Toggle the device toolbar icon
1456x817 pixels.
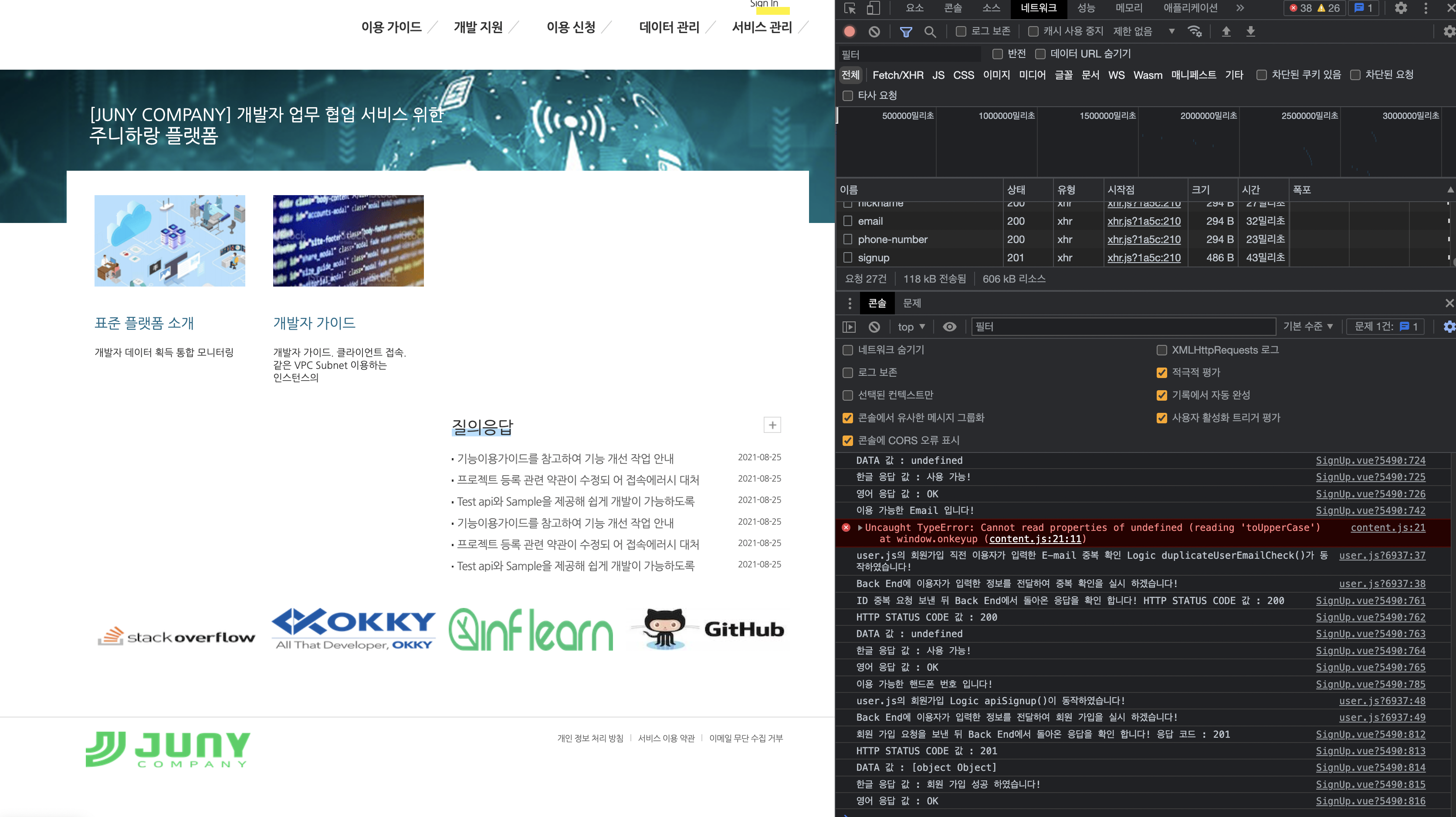pos(873,8)
